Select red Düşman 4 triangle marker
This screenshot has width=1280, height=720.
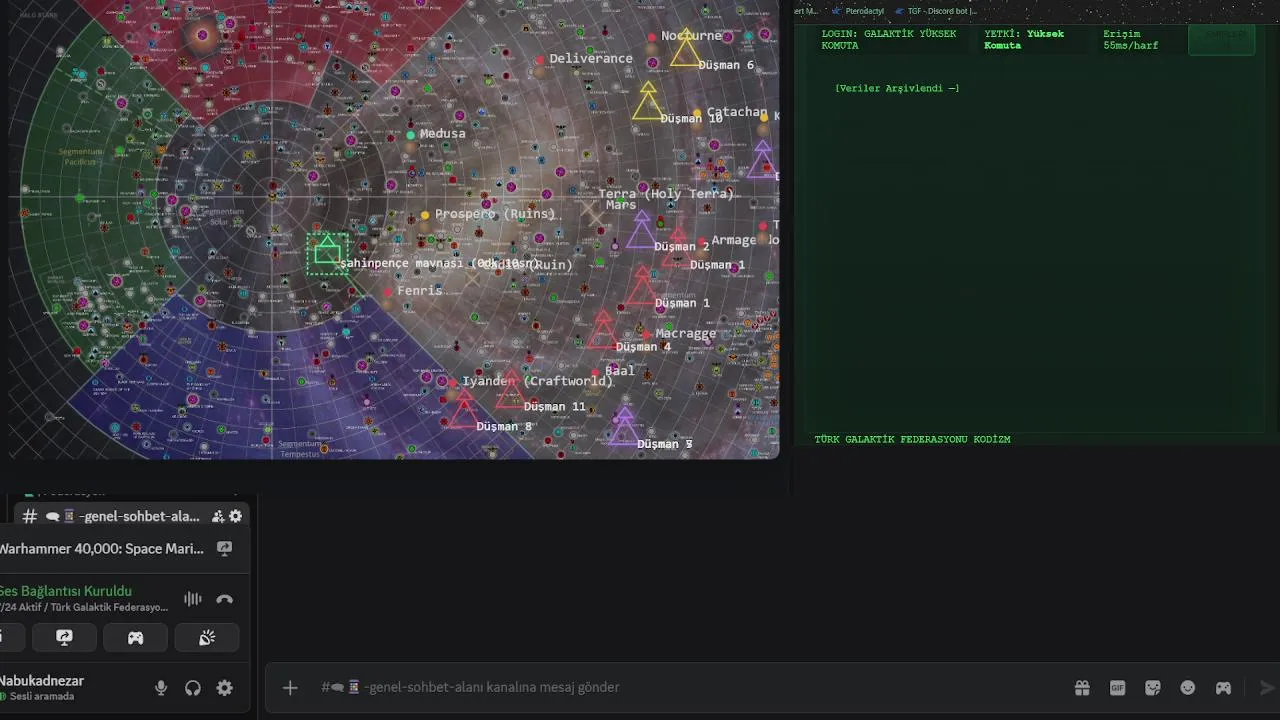(x=603, y=331)
